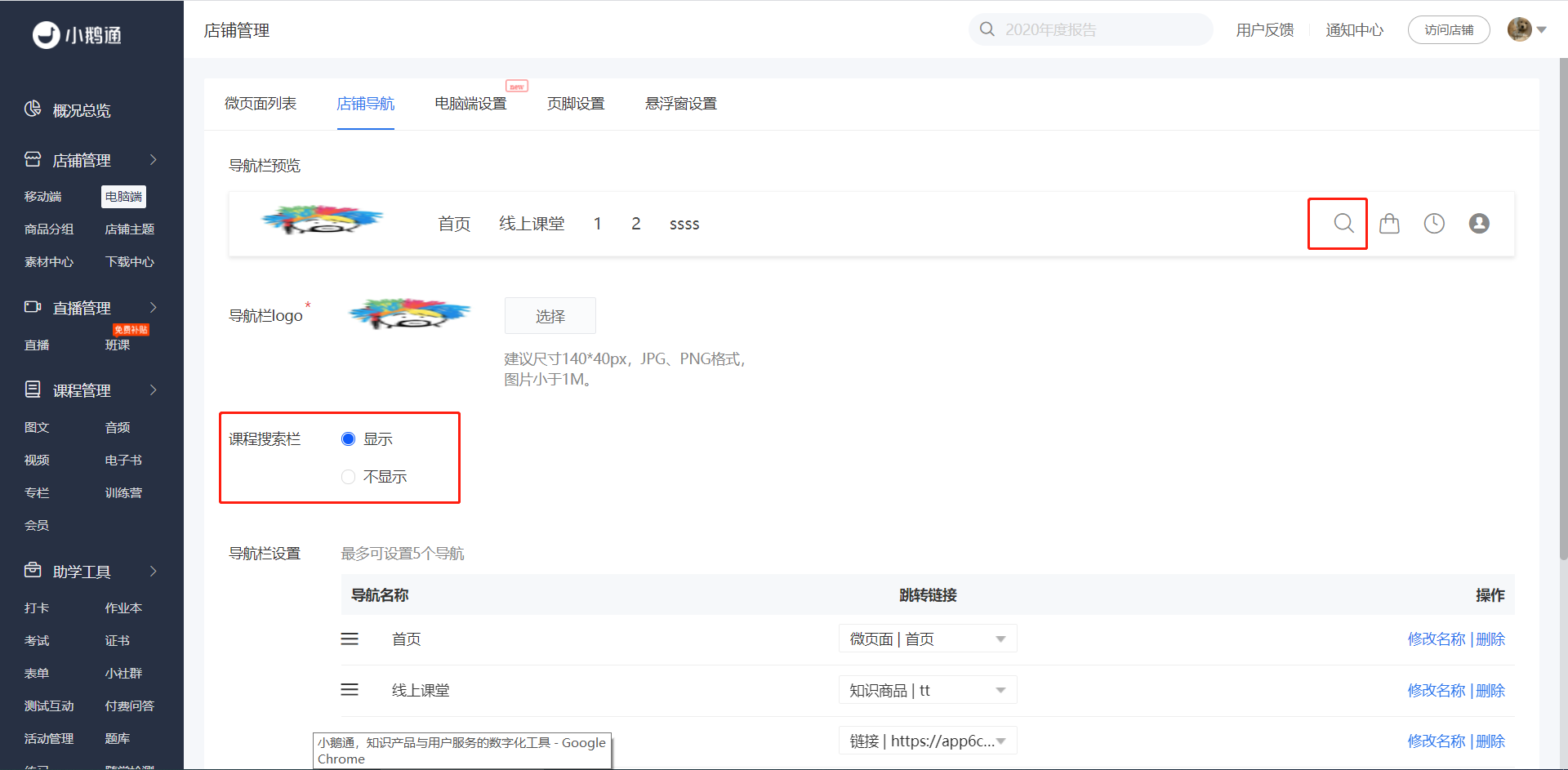
Task: Open the 微页面 | 首页 link dropdown
Action: coord(928,639)
